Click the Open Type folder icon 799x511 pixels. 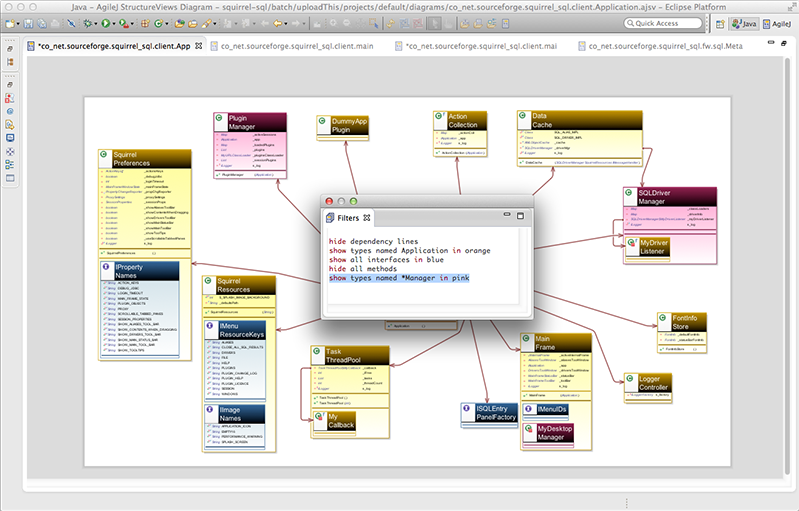tap(179, 23)
